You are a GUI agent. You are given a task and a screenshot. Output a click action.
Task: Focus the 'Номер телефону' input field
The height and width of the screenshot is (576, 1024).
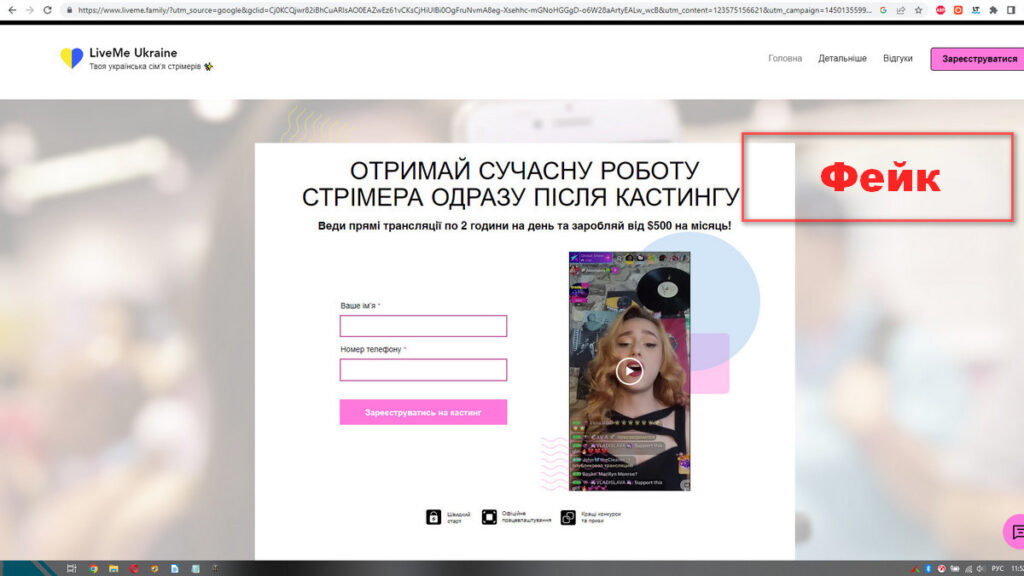click(423, 370)
